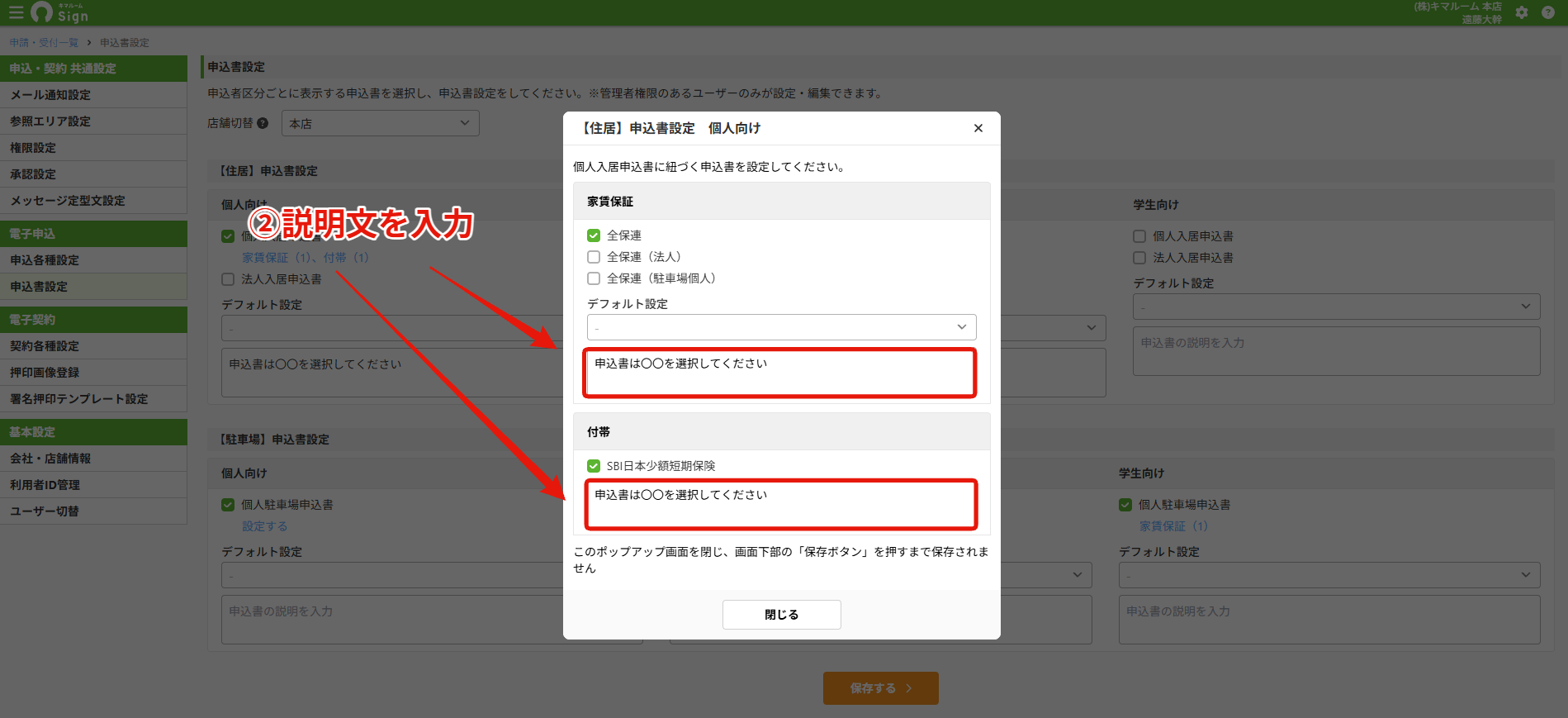Click 駐車場 学生向け 申込書の説明を入力 field
The width and height of the screenshot is (1568, 718).
tap(1329, 620)
